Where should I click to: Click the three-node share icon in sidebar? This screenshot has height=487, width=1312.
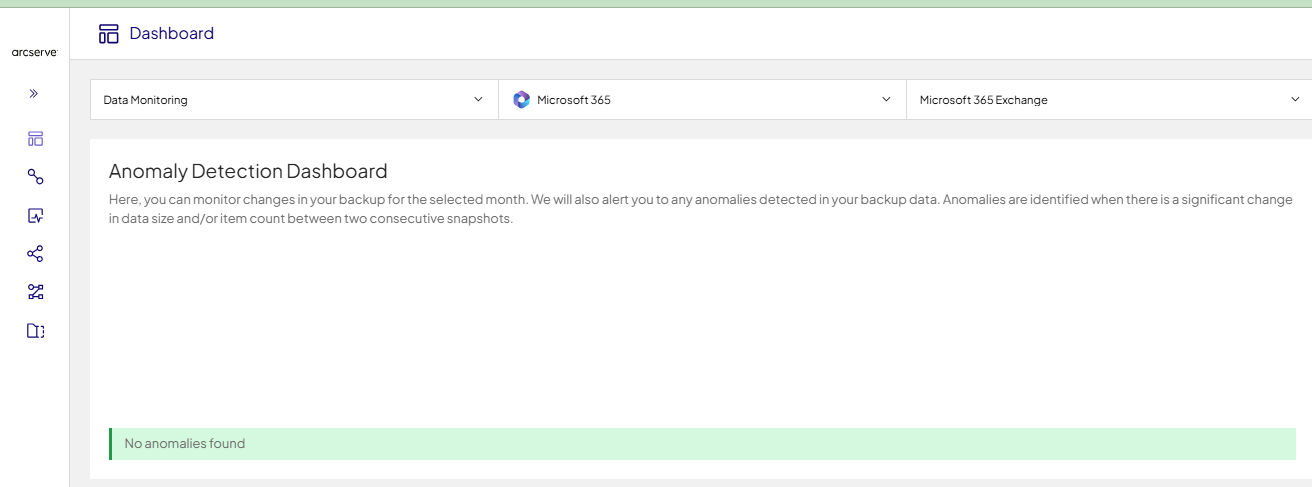tap(35, 254)
